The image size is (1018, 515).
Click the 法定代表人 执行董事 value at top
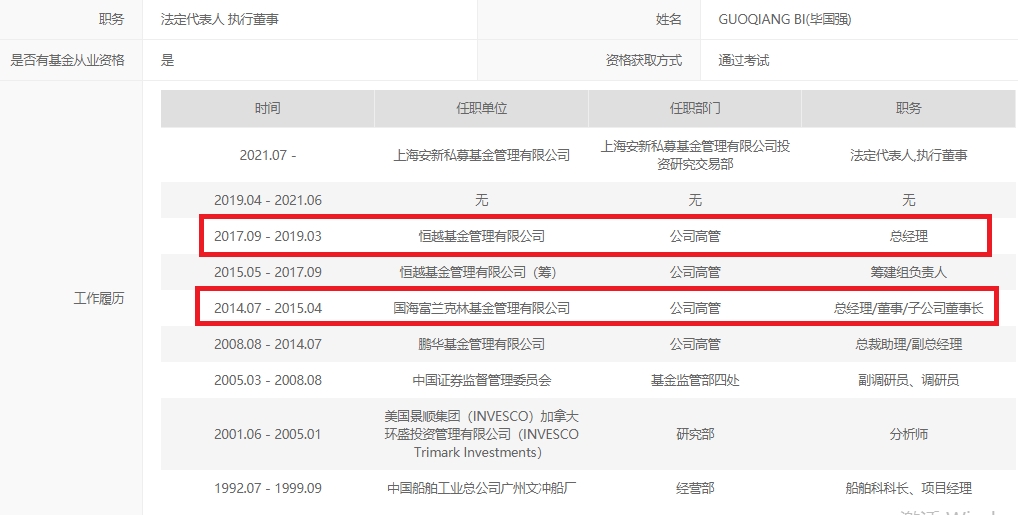pos(219,19)
